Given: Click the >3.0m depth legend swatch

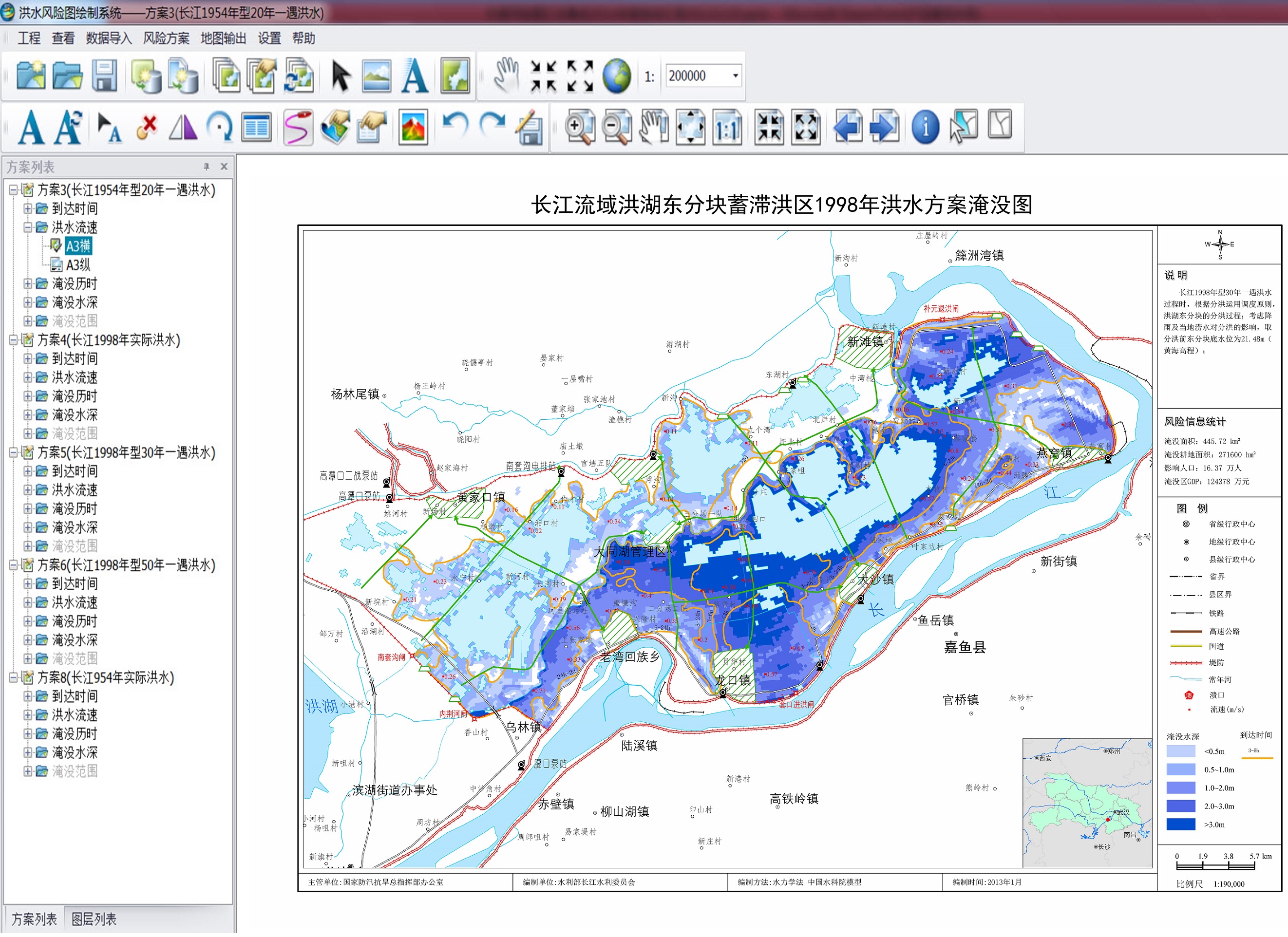Looking at the screenshot, I should (x=1181, y=824).
